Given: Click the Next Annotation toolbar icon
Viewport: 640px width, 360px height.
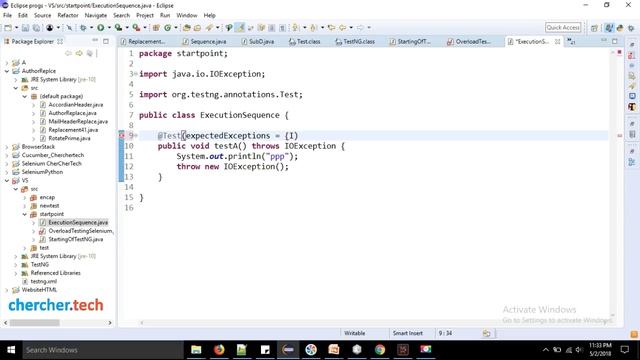Looking at the screenshot, I should tap(296, 28).
